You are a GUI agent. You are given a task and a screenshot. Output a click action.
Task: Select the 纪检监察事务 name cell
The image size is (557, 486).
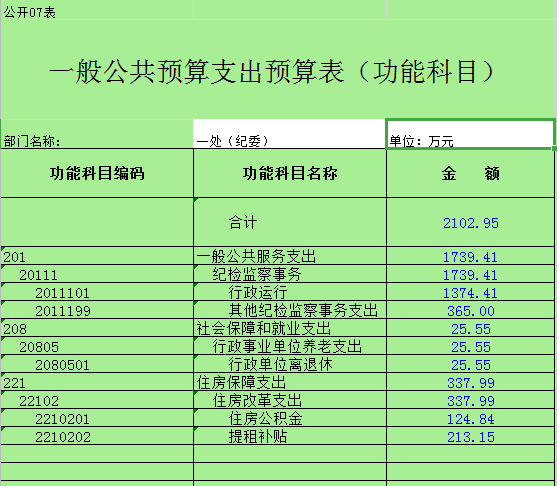(290, 274)
